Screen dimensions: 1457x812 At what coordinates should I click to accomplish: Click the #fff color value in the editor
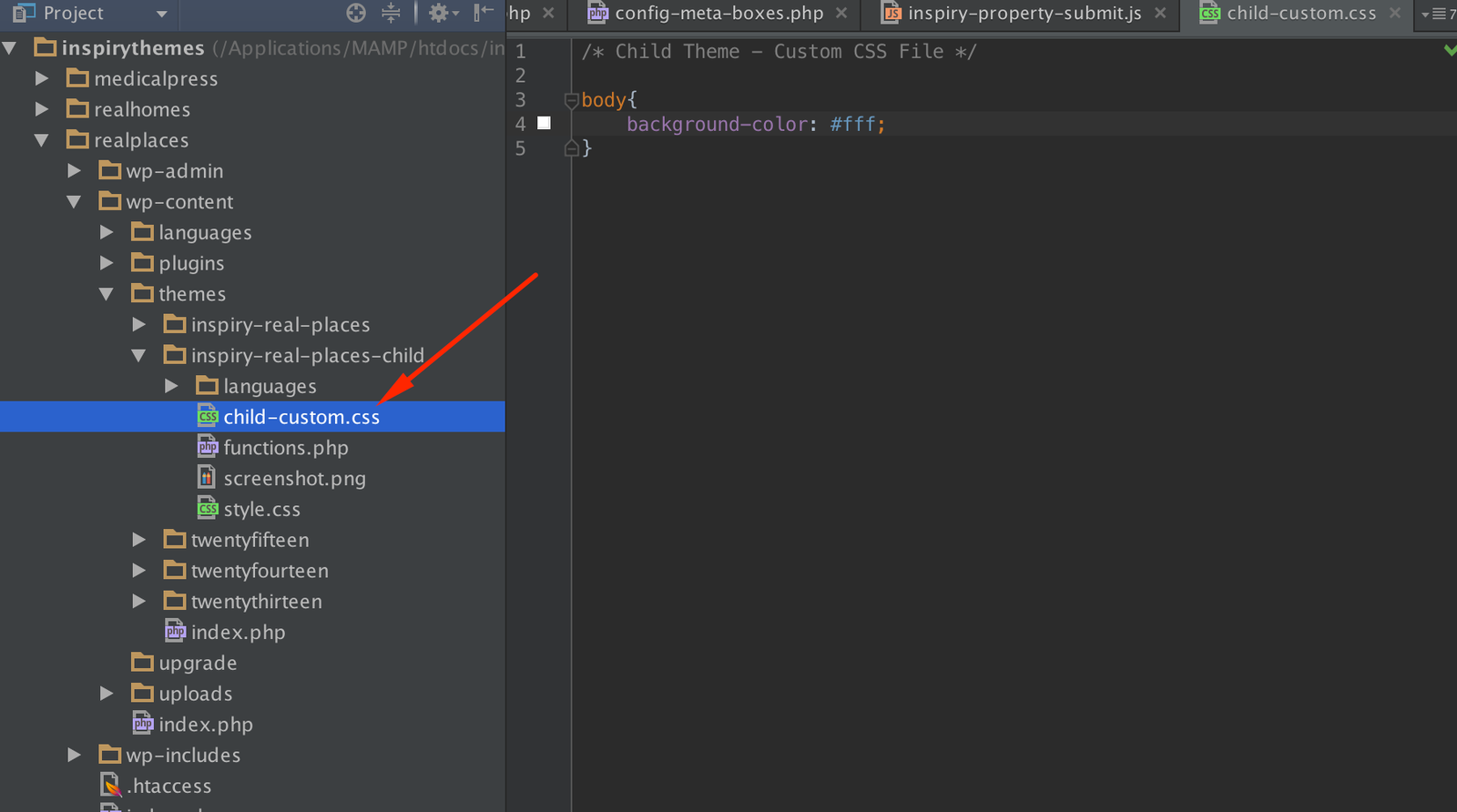coord(853,124)
